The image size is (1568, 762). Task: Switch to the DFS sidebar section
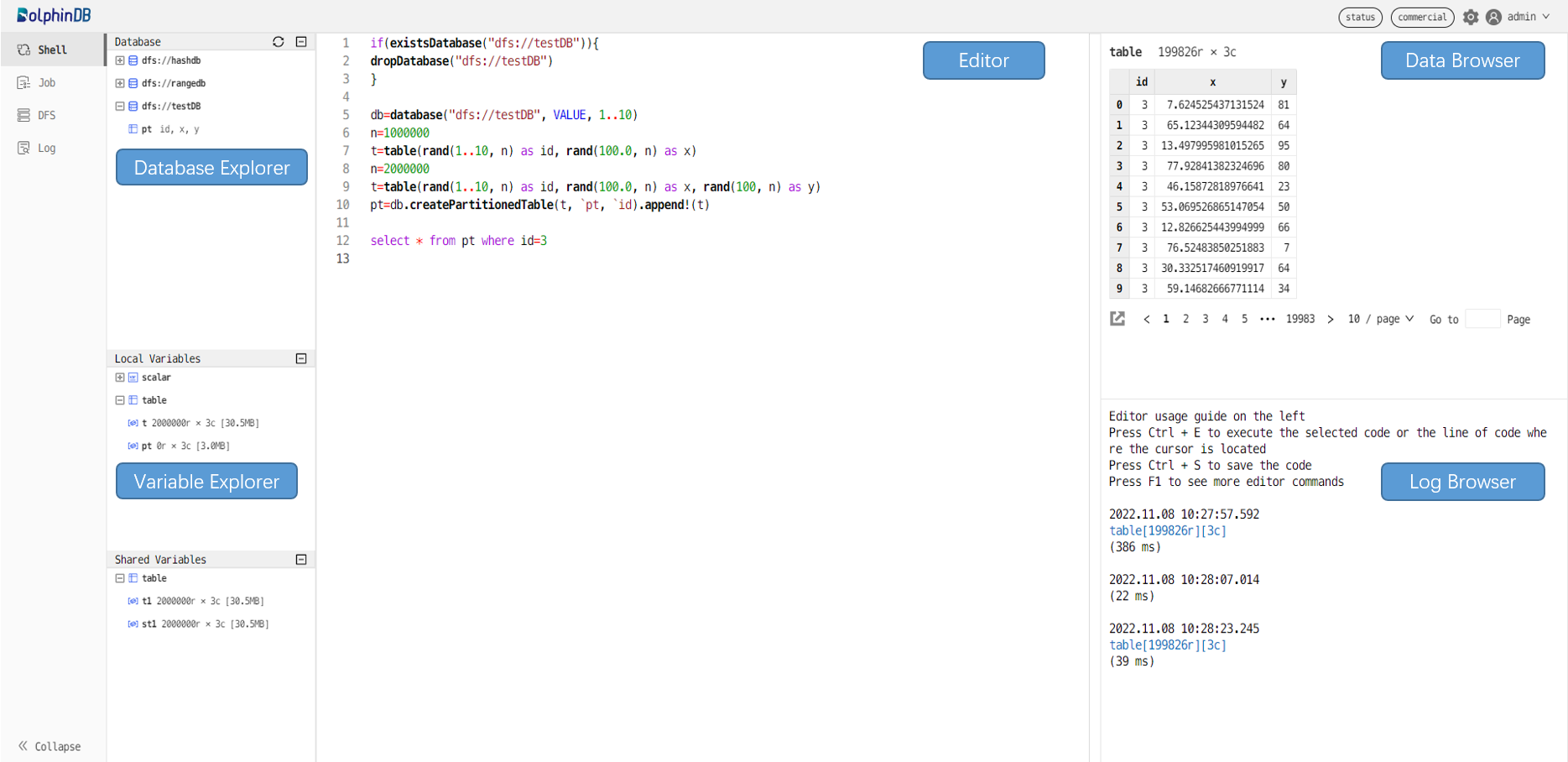(x=46, y=115)
